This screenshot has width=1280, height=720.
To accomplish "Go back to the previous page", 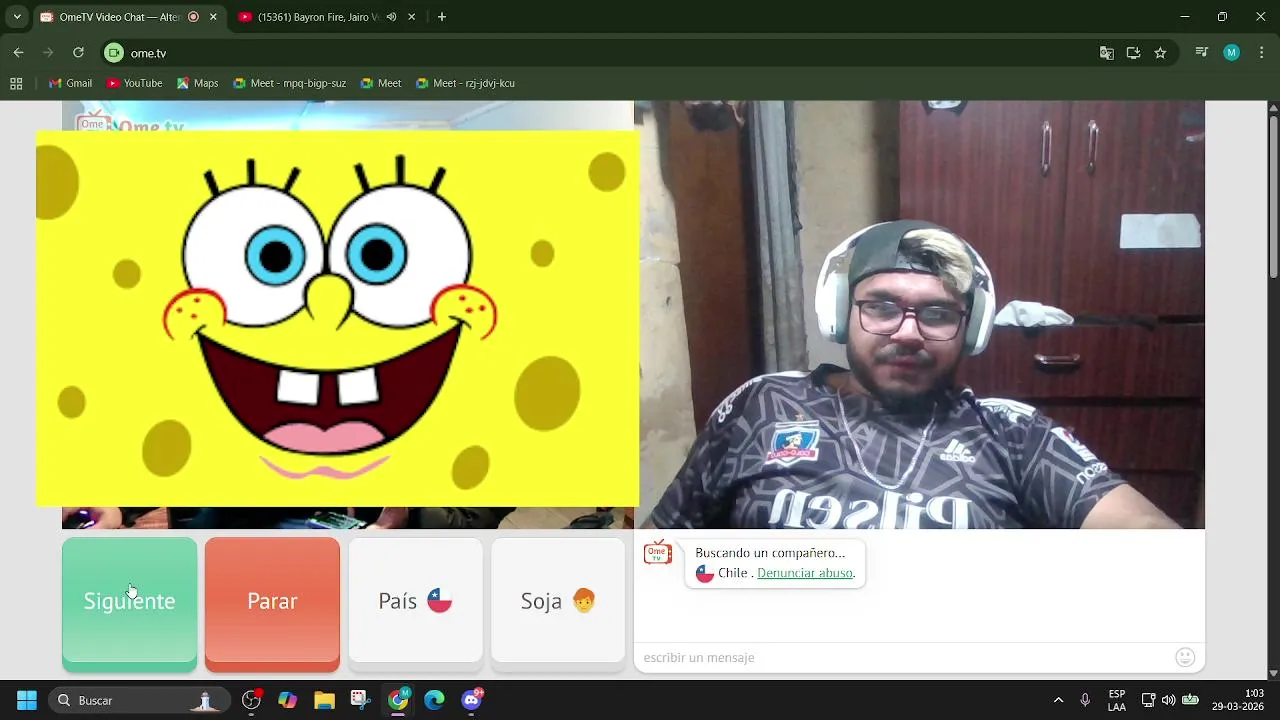I will 18,53.
